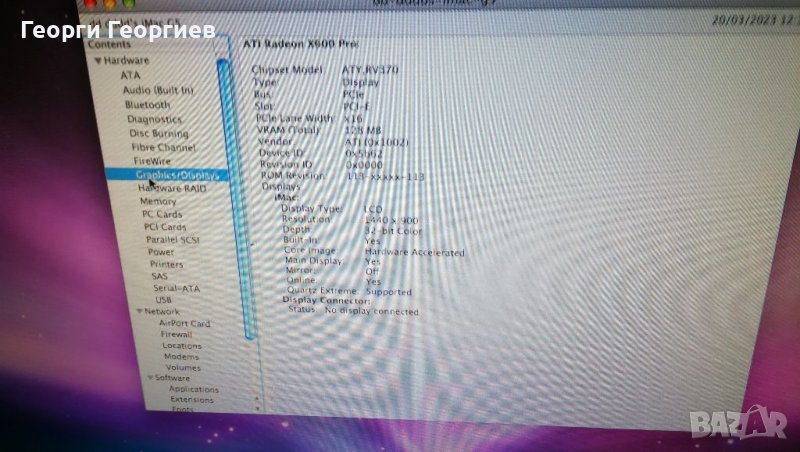The height and width of the screenshot is (452, 800).
Task: Select Disc Burning in the sidebar
Action: click(x=158, y=133)
